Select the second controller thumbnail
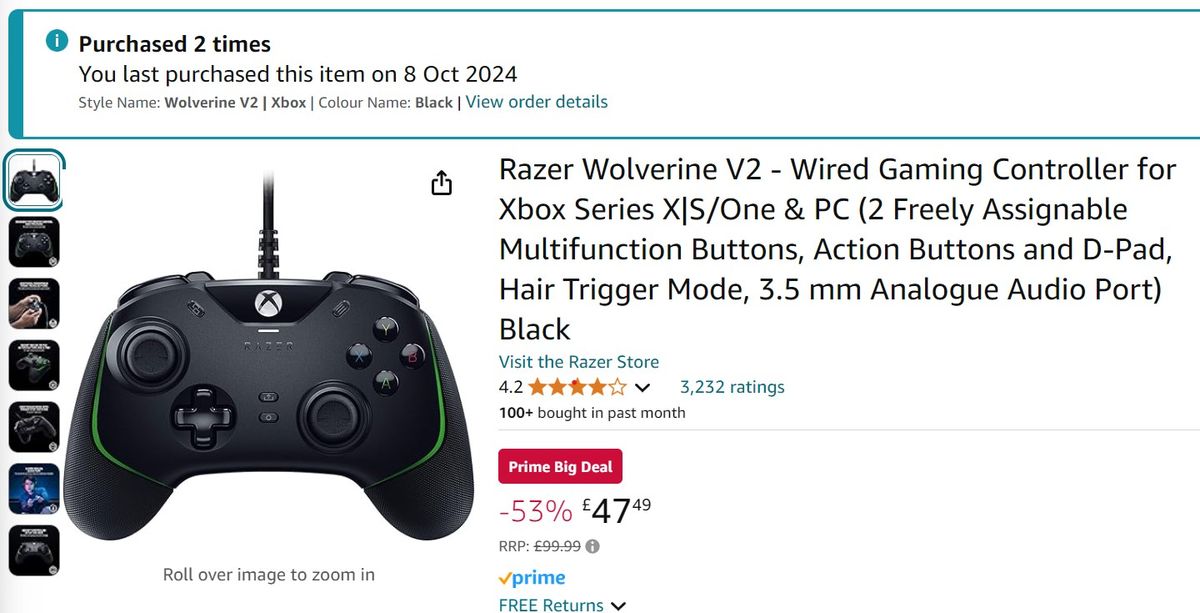Viewport: 1200px width, 613px height. click(33, 241)
